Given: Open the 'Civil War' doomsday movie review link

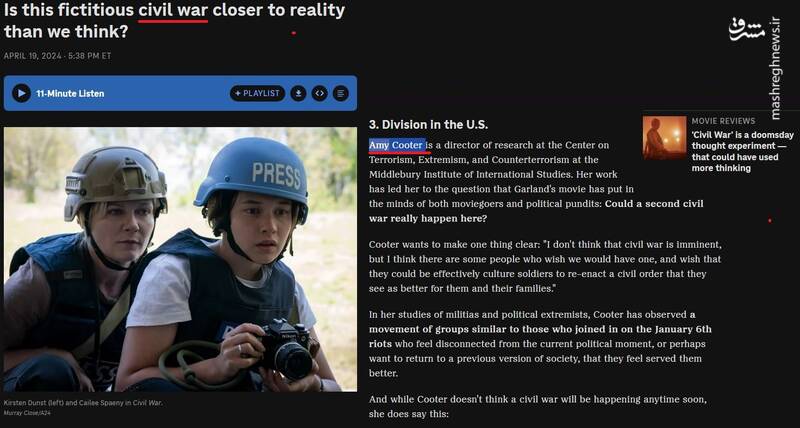Looking at the screenshot, I should 742,152.
